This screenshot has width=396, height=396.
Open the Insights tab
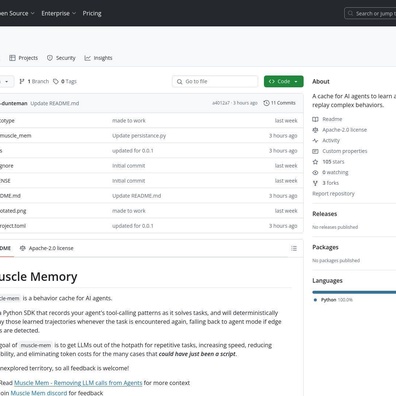pyautogui.click(x=98, y=58)
